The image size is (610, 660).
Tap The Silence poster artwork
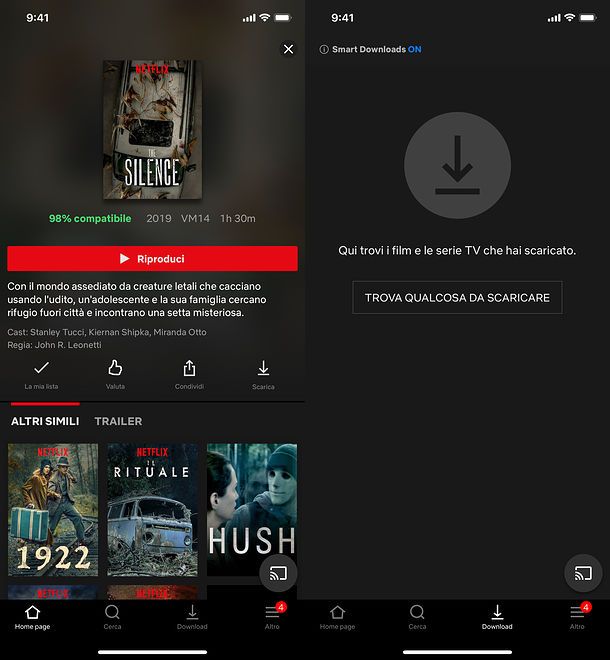click(x=152, y=129)
